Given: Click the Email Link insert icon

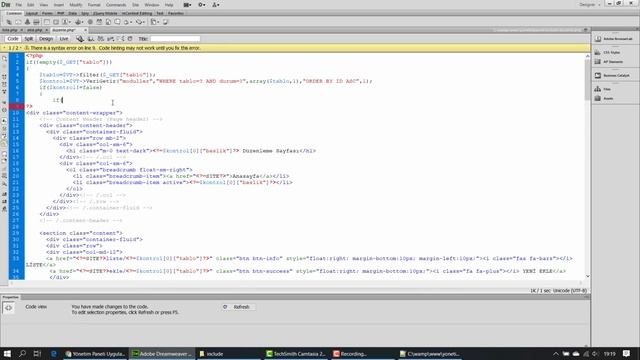Looking at the screenshot, I should [18, 22].
